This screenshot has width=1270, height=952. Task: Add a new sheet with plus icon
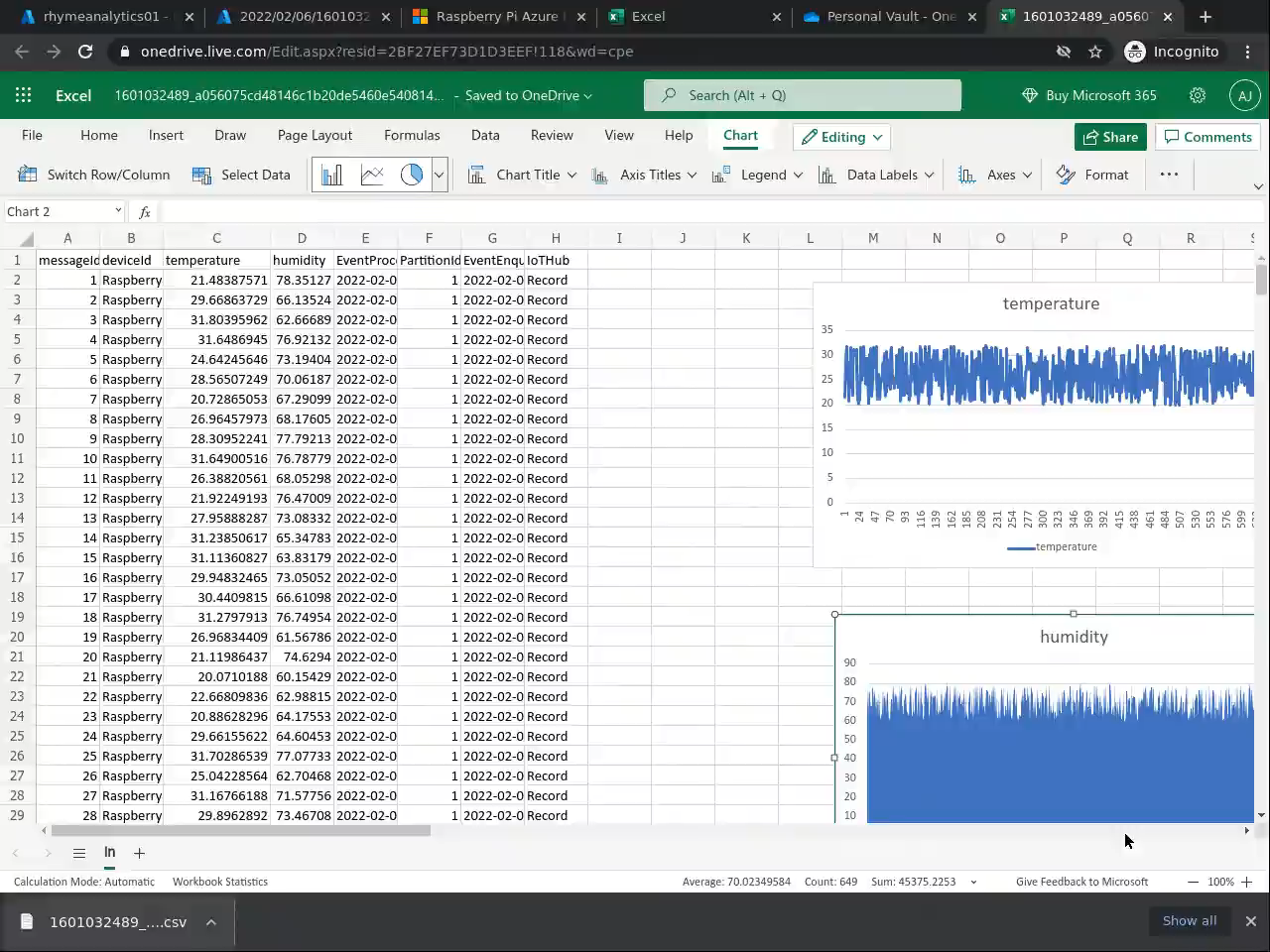139,853
